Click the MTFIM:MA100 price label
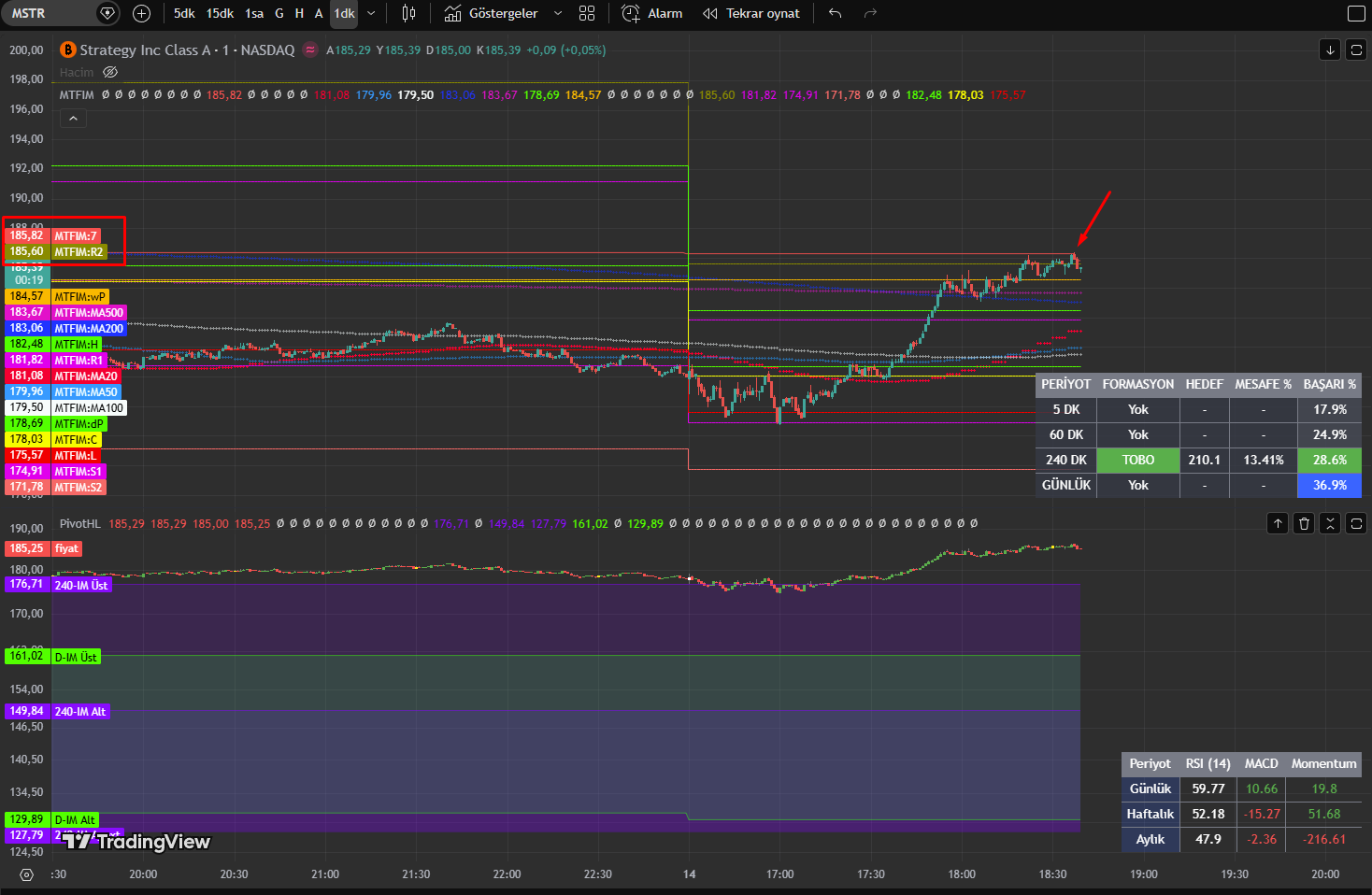The height and width of the screenshot is (895, 1372). coord(89,408)
